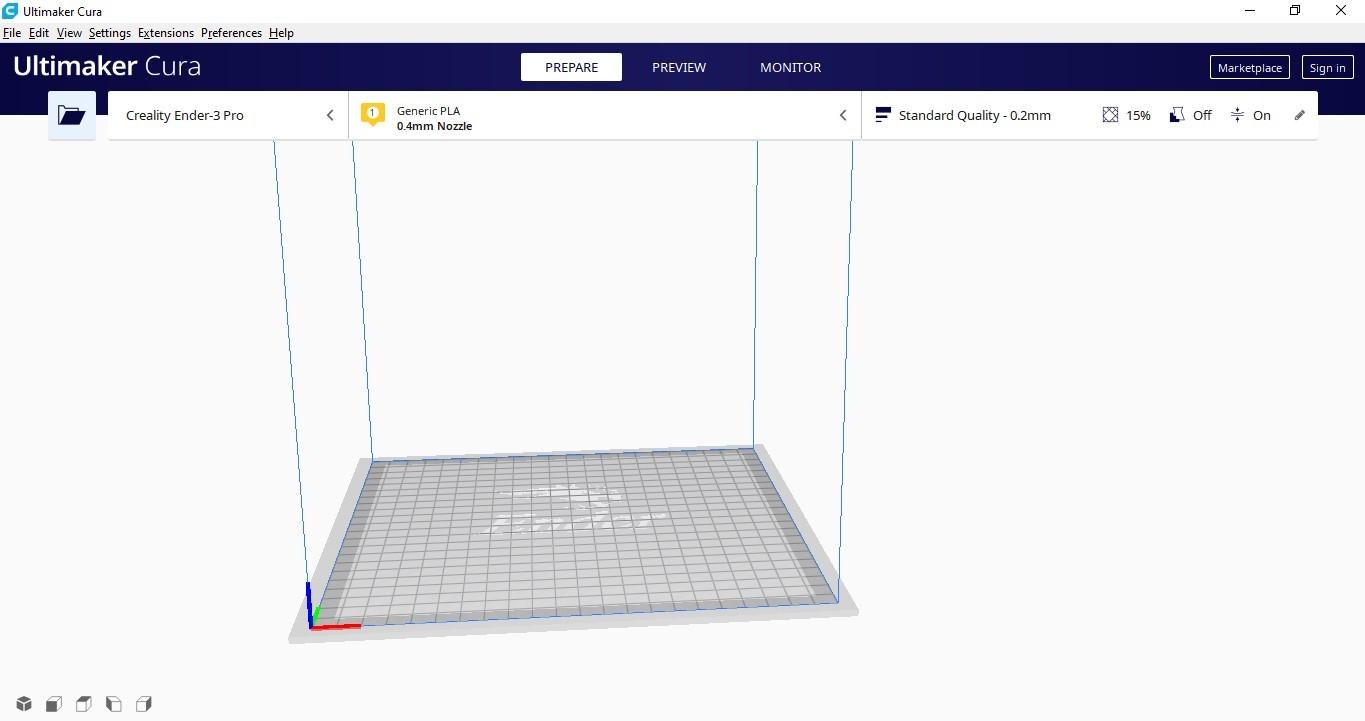Switch to the PREVIEW stage tab
Viewport: 1365px width, 721px height.
[x=679, y=67]
